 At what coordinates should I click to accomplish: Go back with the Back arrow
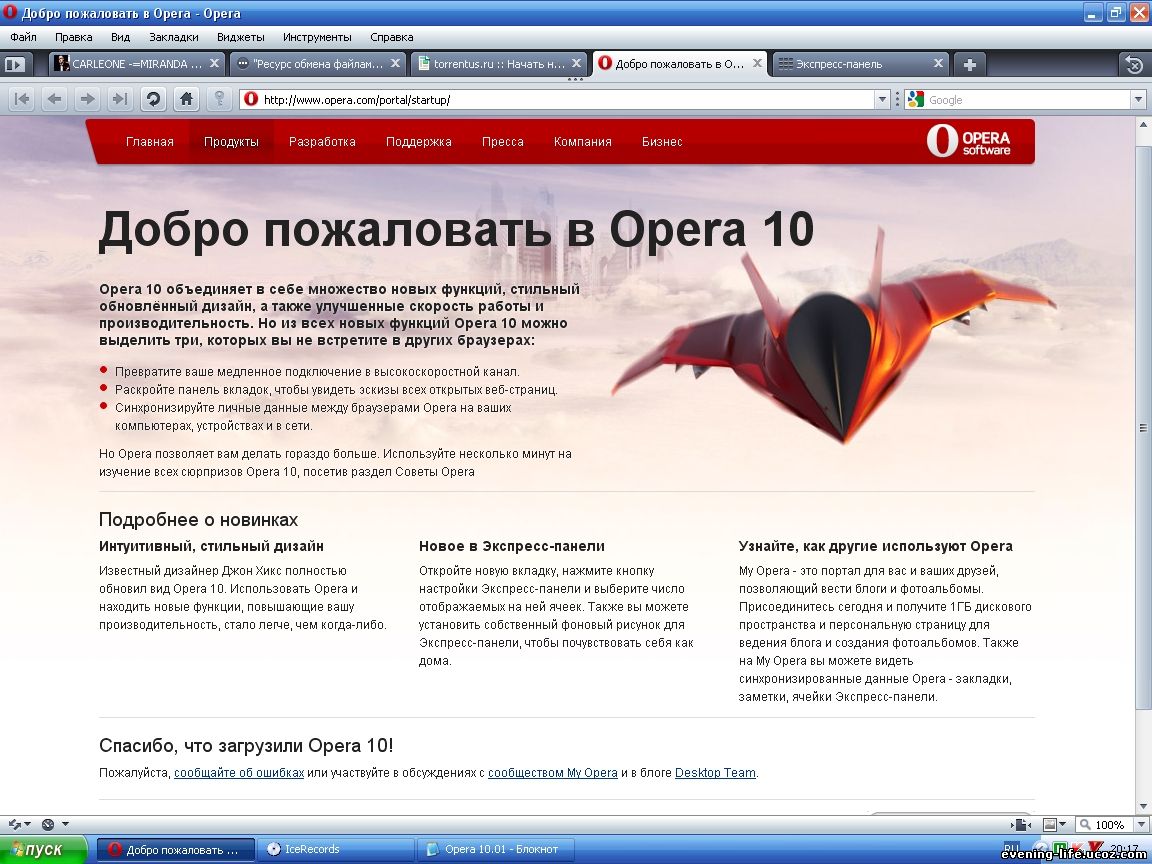point(54,99)
